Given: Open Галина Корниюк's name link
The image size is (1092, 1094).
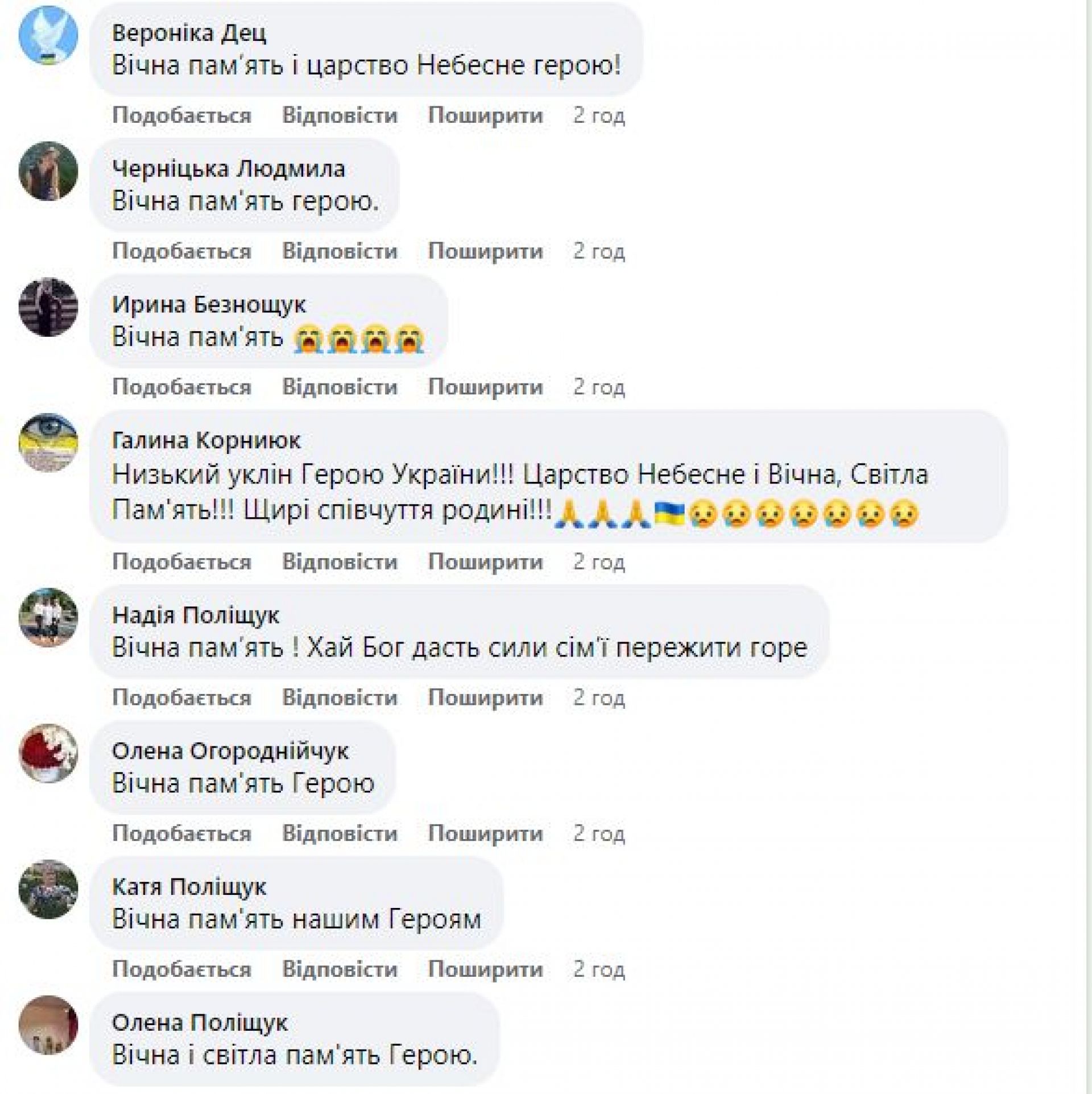Looking at the screenshot, I should tap(206, 440).
